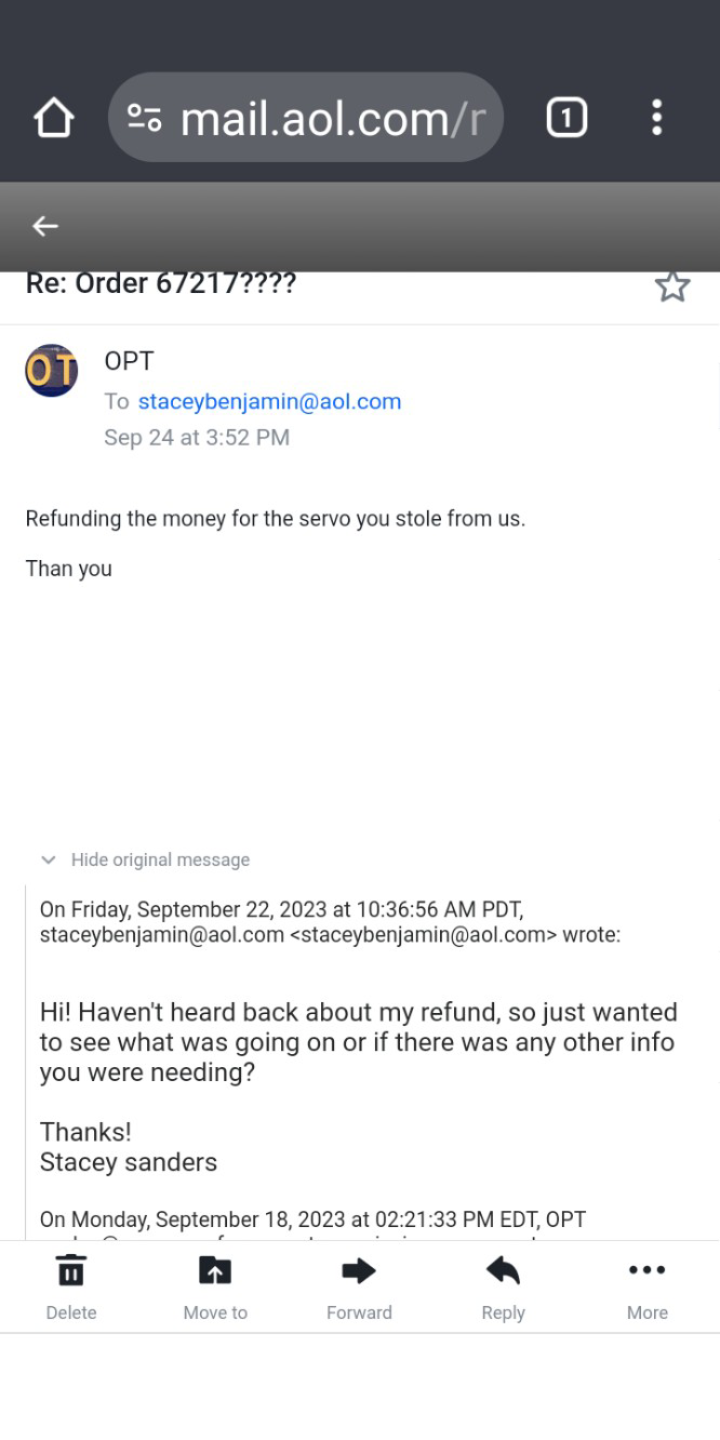Open the More actions menu
This screenshot has height=1440, width=720.
pos(647,1288)
